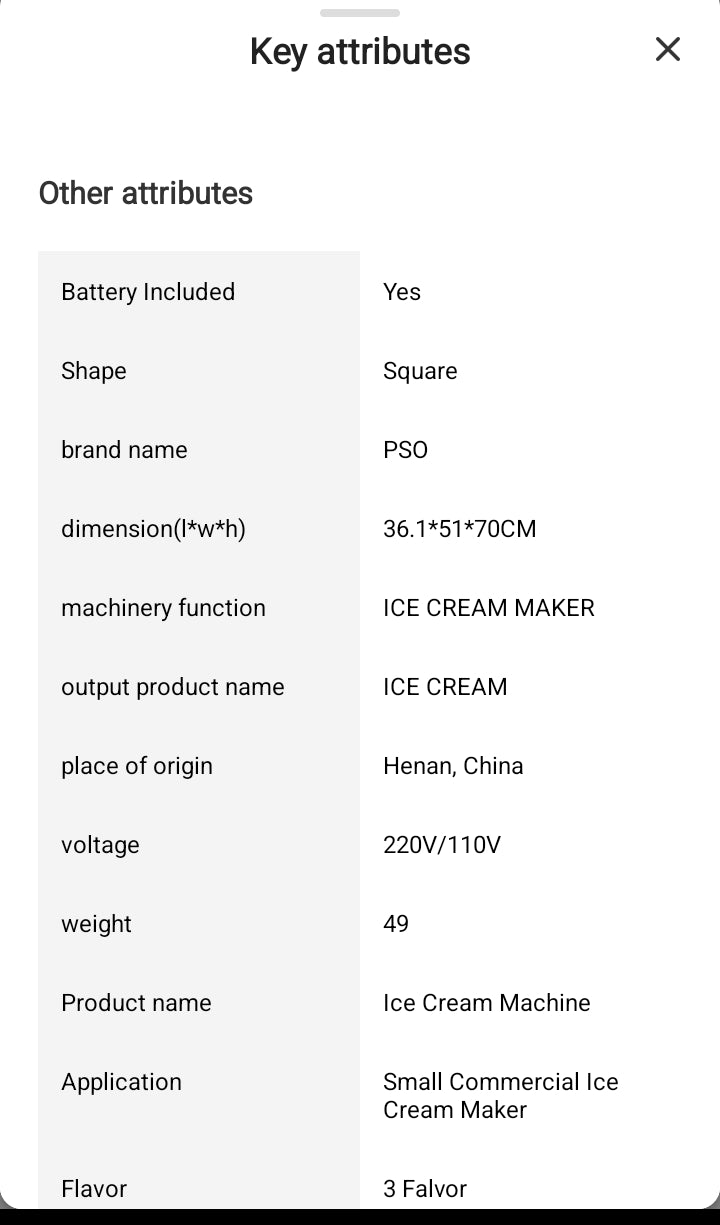
Task: Select the Other attributes heading
Action: point(146,193)
